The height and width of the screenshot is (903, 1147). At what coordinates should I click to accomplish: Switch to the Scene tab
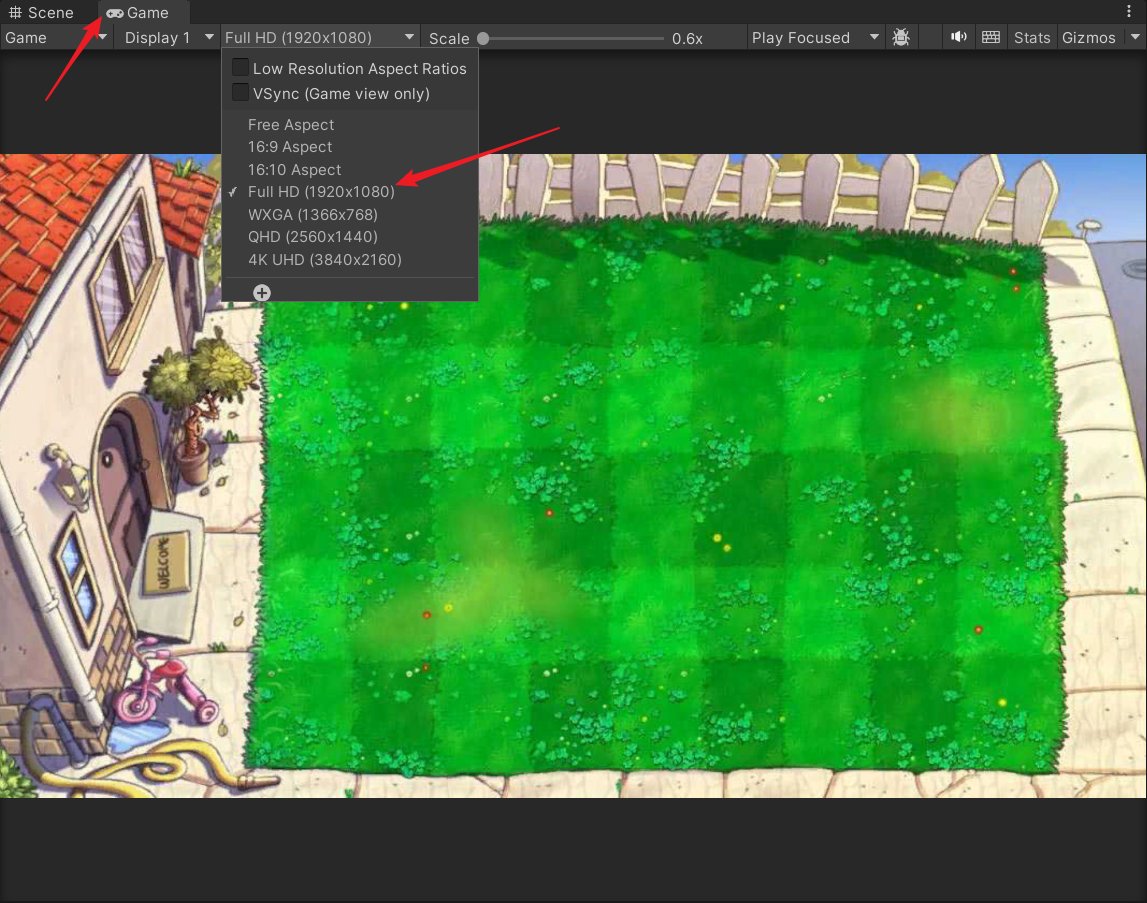point(42,12)
